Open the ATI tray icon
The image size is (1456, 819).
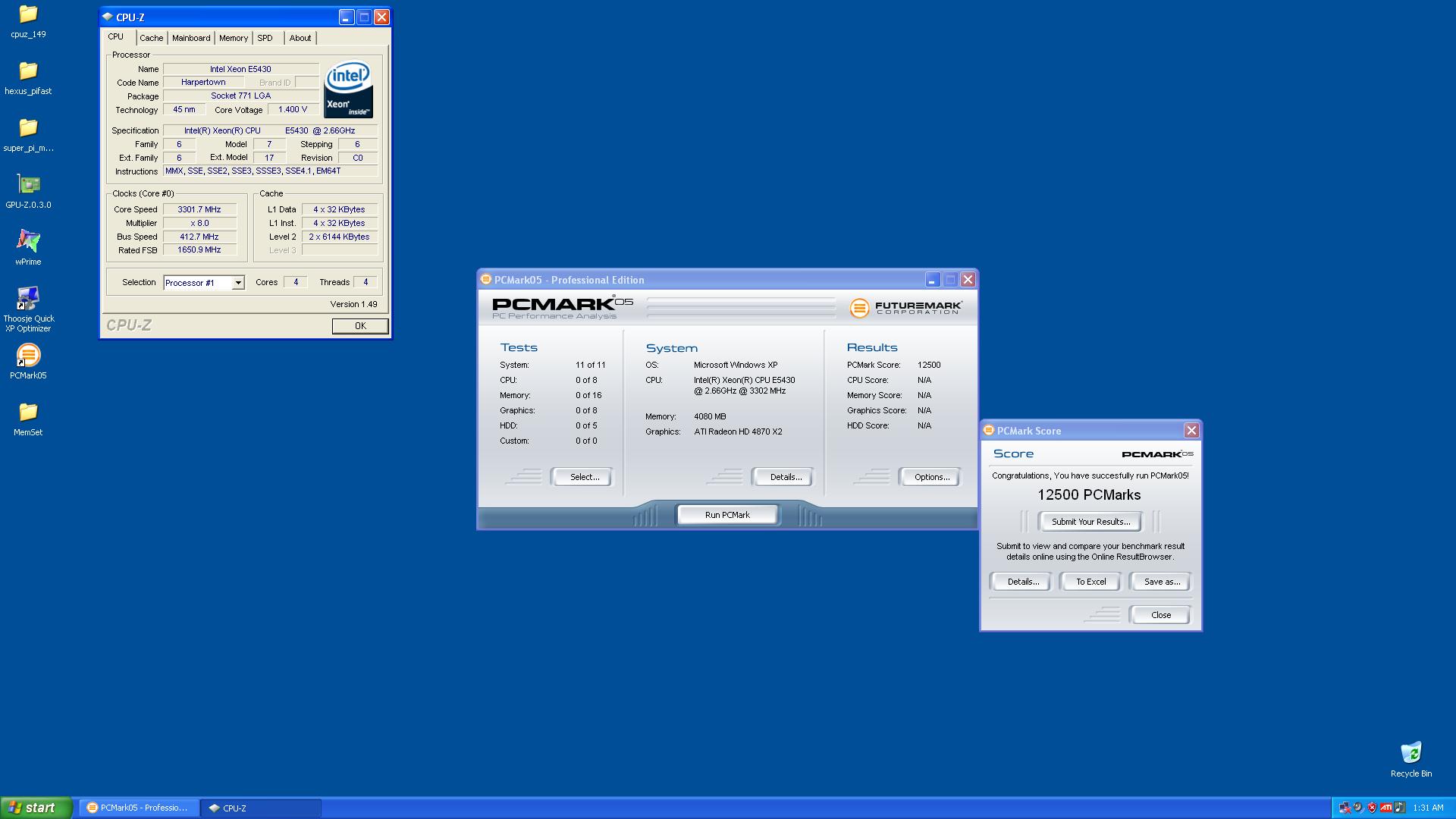(x=1386, y=808)
